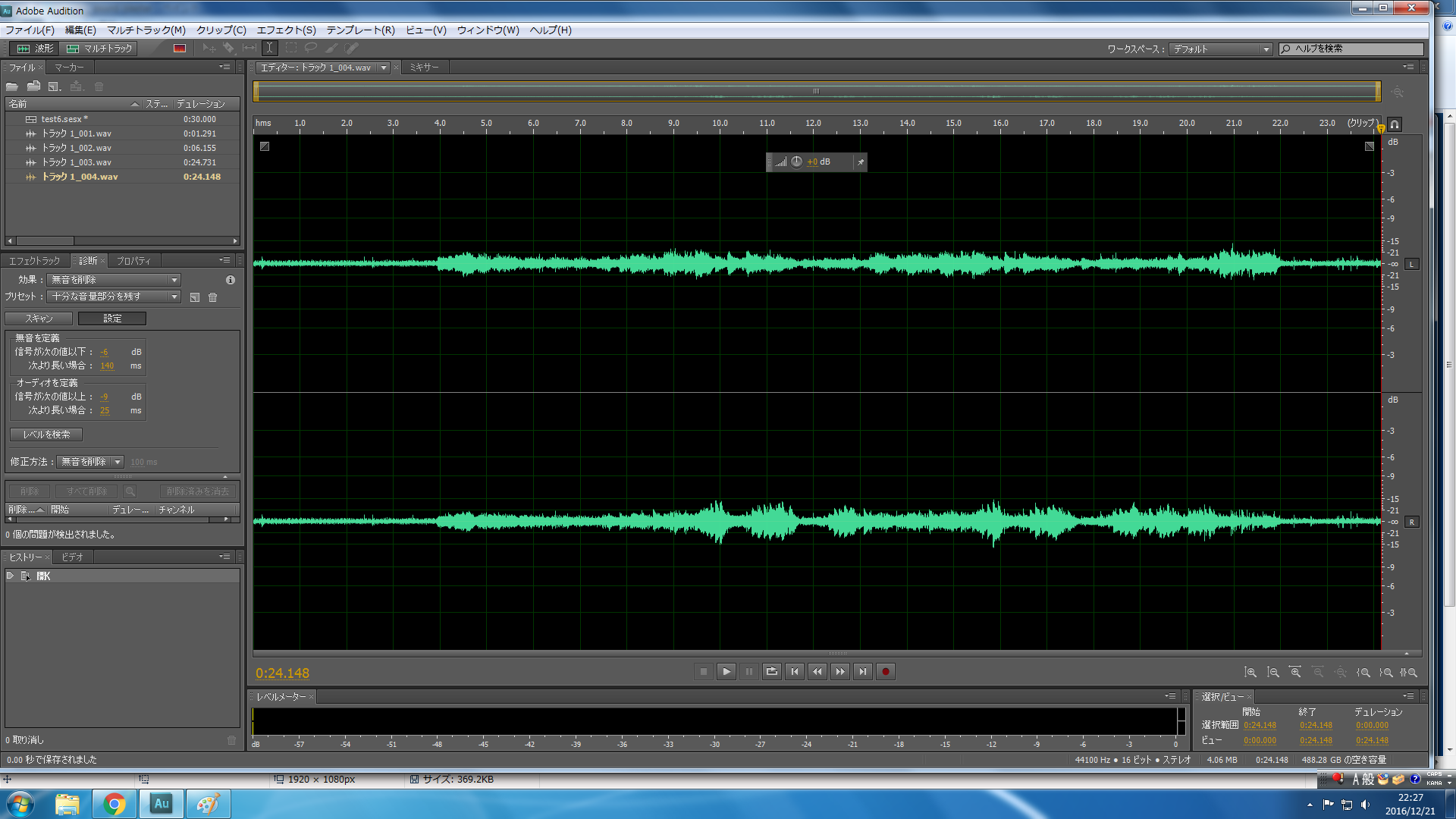
Task: Click the スキャン scan button
Action: tap(39, 319)
